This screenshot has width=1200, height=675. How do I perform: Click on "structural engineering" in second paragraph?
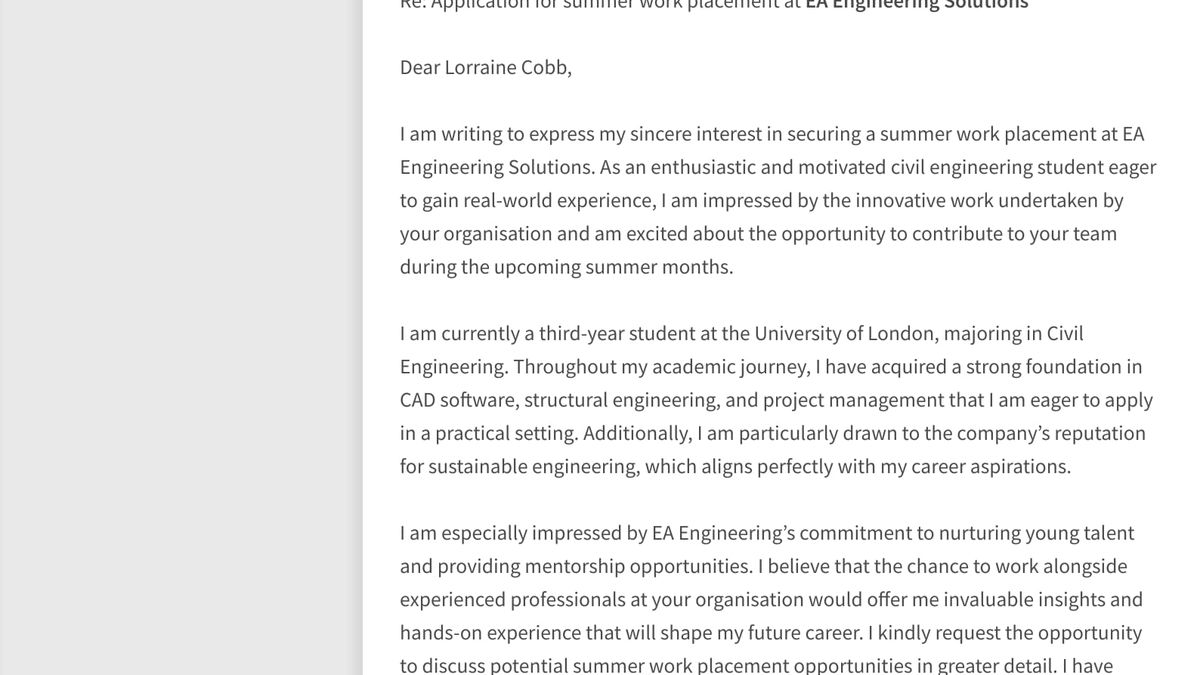[x=621, y=400]
